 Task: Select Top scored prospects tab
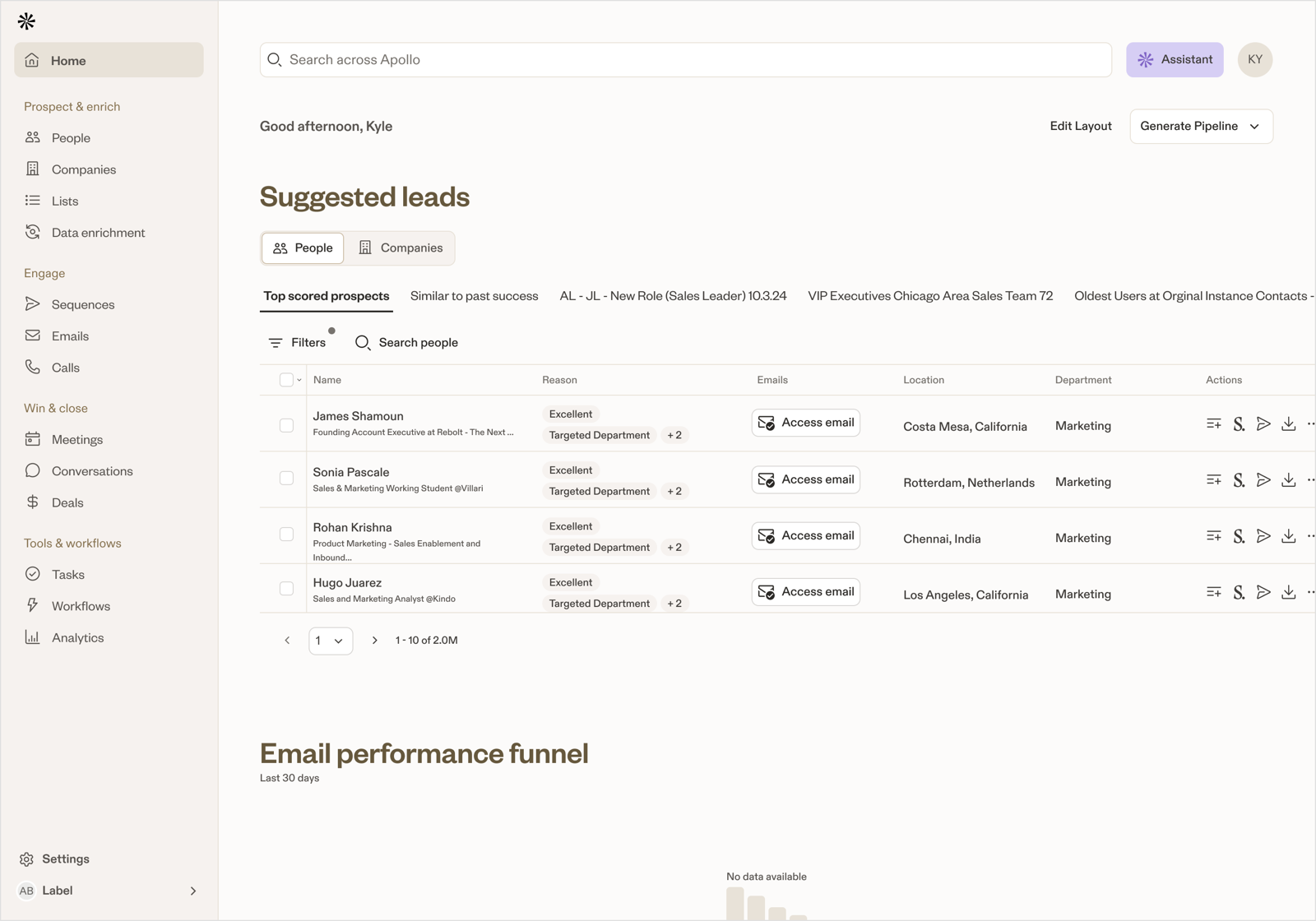point(327,296)
